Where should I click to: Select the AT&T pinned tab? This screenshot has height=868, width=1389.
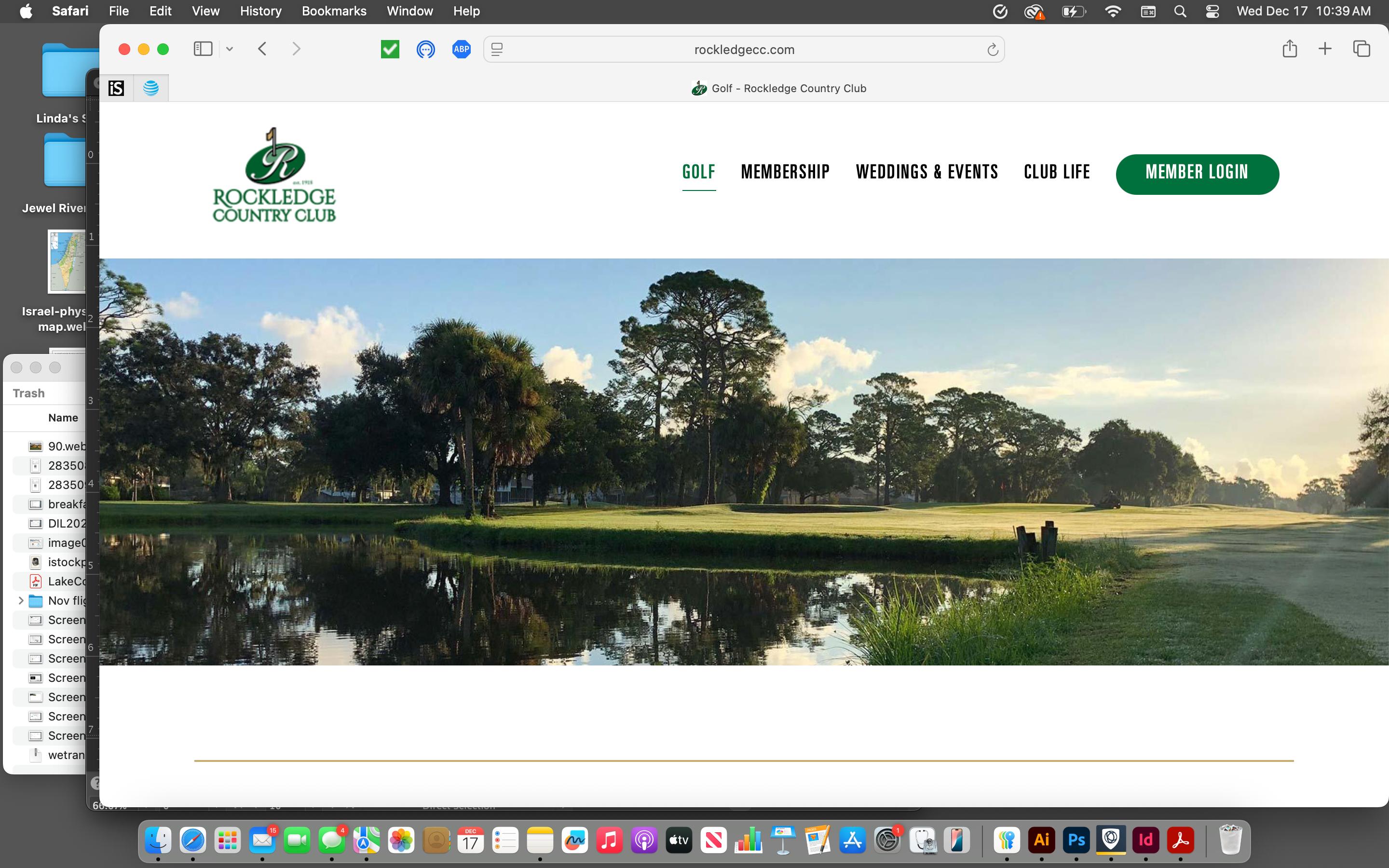coord(151,88)
